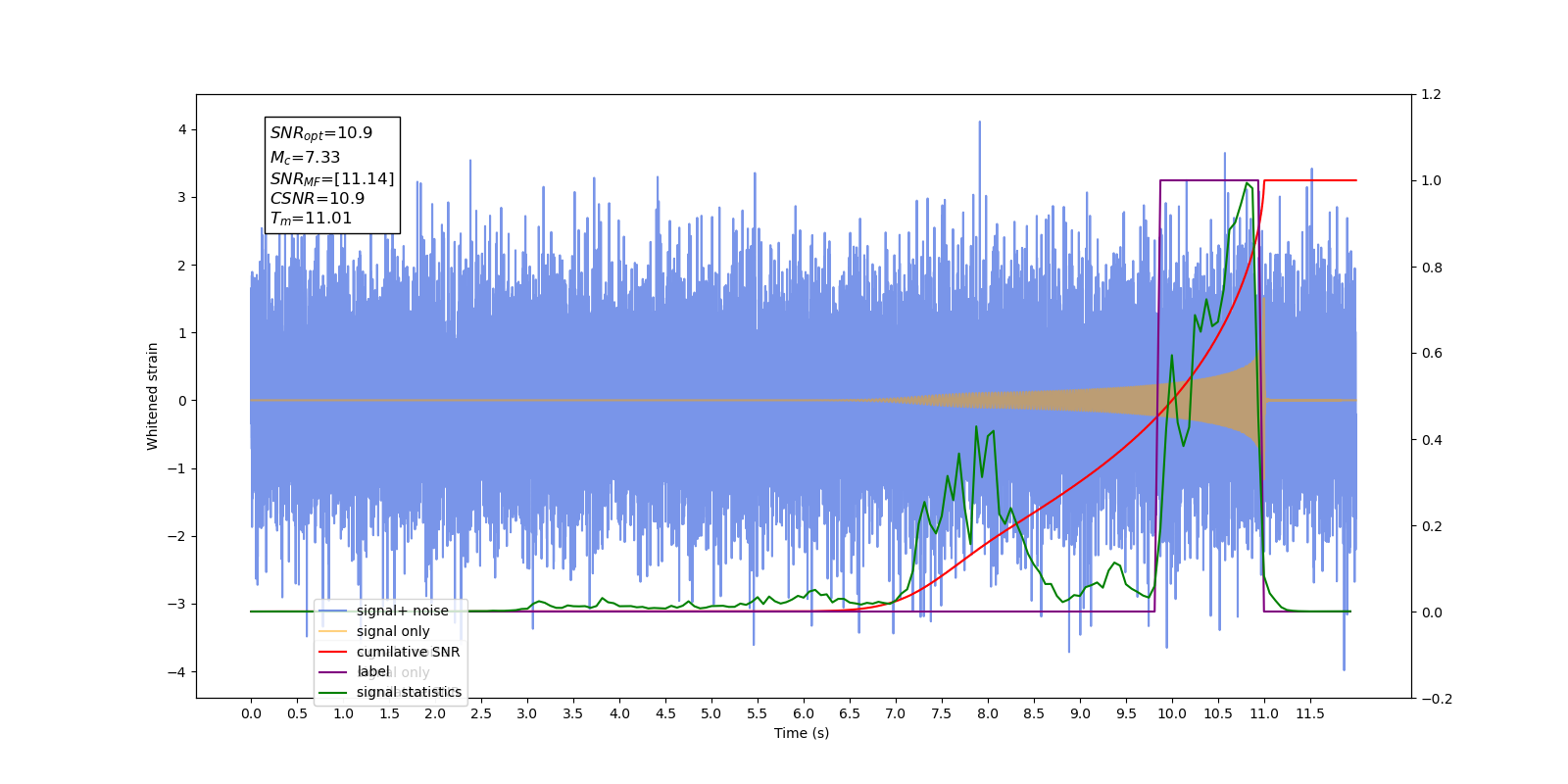The height and width of the screenshot is (784, 1568).
Task: Click the 10.0 tick on the time axis
Action: coord(1172,713)
